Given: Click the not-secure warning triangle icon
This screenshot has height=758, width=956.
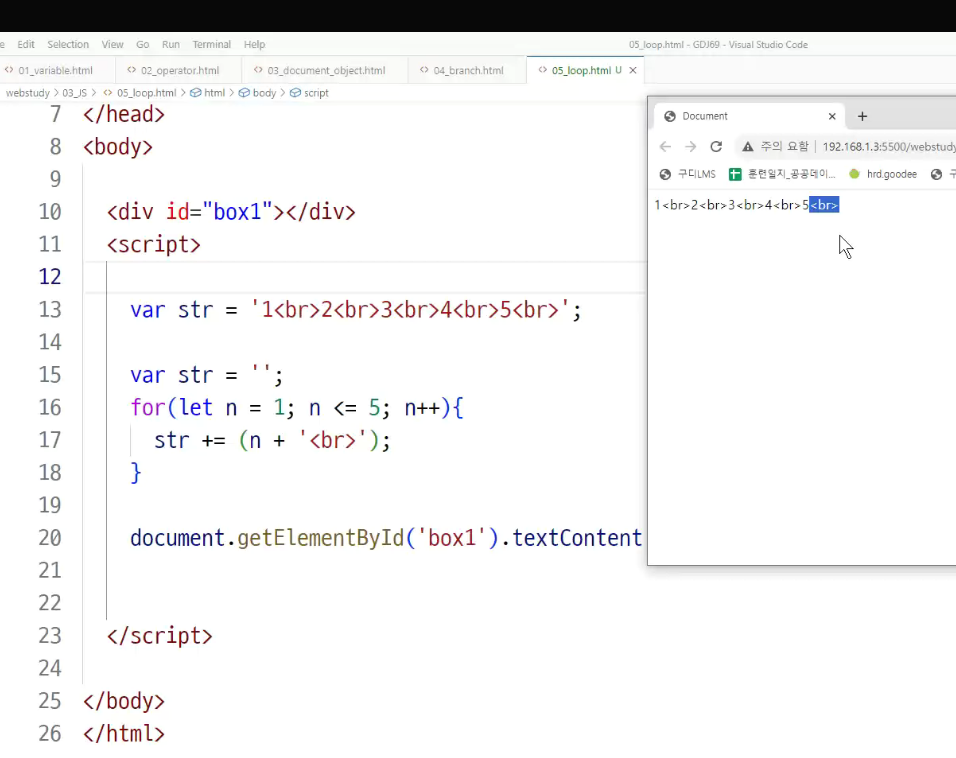Looking at the screenshot, I should [x=747, y=147].
